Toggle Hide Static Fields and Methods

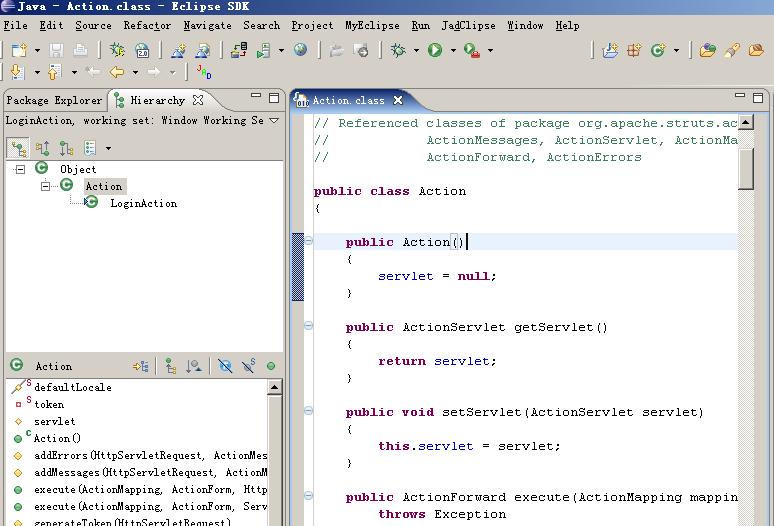click(x=248, y=366)
